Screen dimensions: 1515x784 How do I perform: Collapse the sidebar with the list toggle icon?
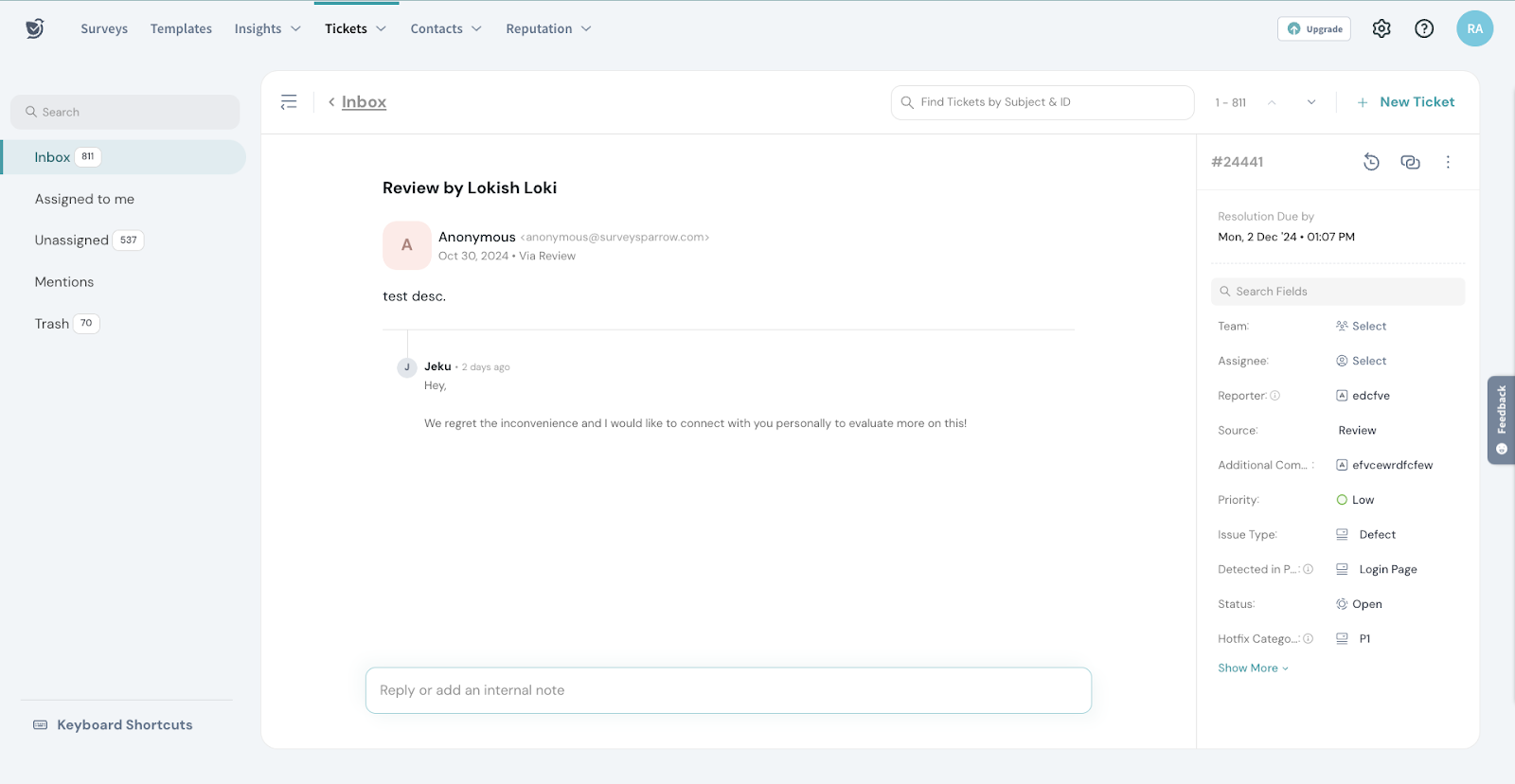tap(289, 102)
